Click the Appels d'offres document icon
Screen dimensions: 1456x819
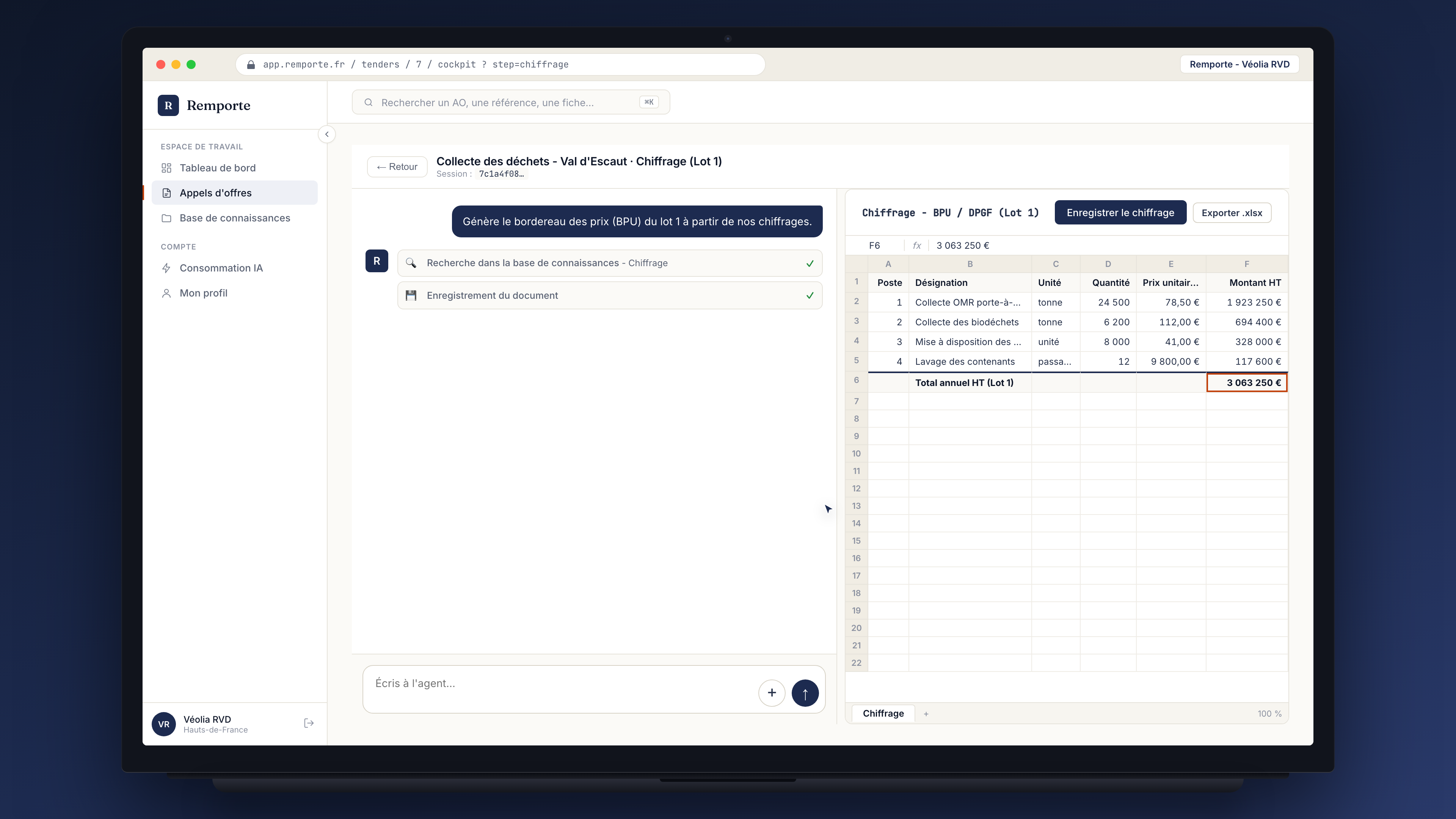point(166,193)
